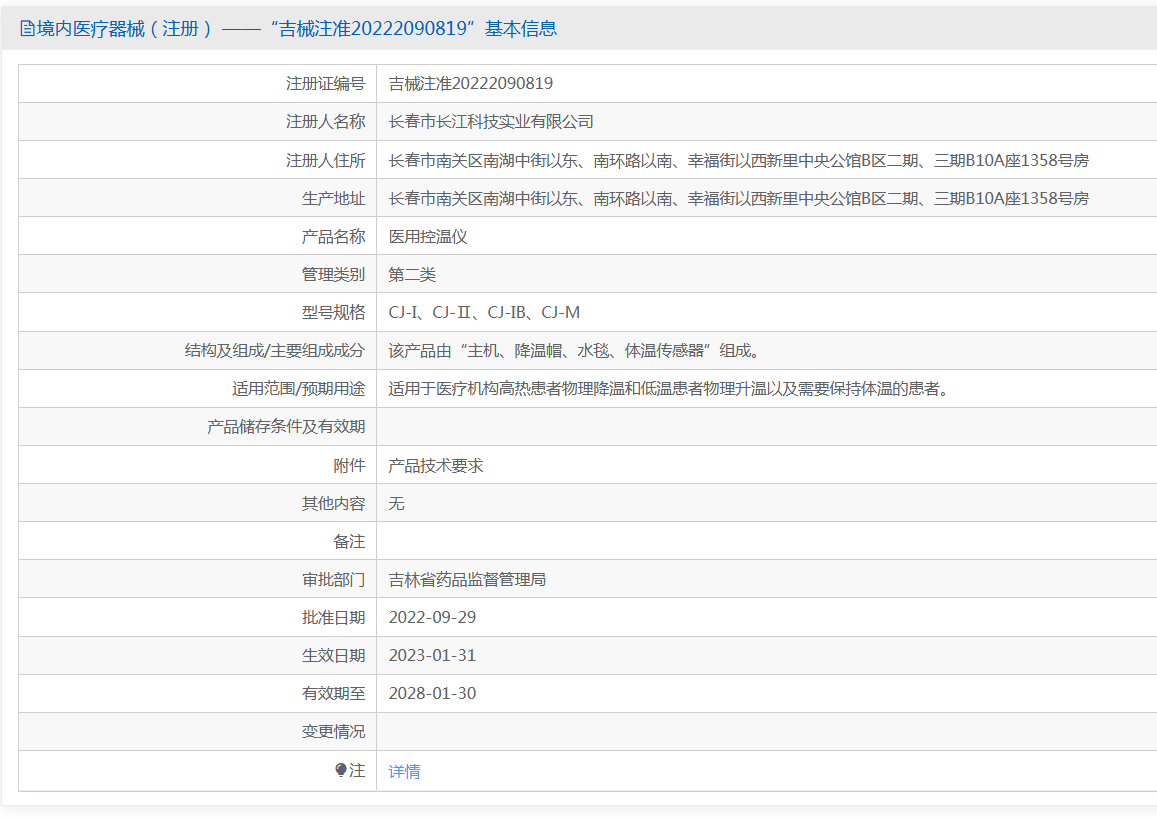Screen dimensions: 1157x818
Task: Select product name 医用控温仪
Action: point(428,237)
